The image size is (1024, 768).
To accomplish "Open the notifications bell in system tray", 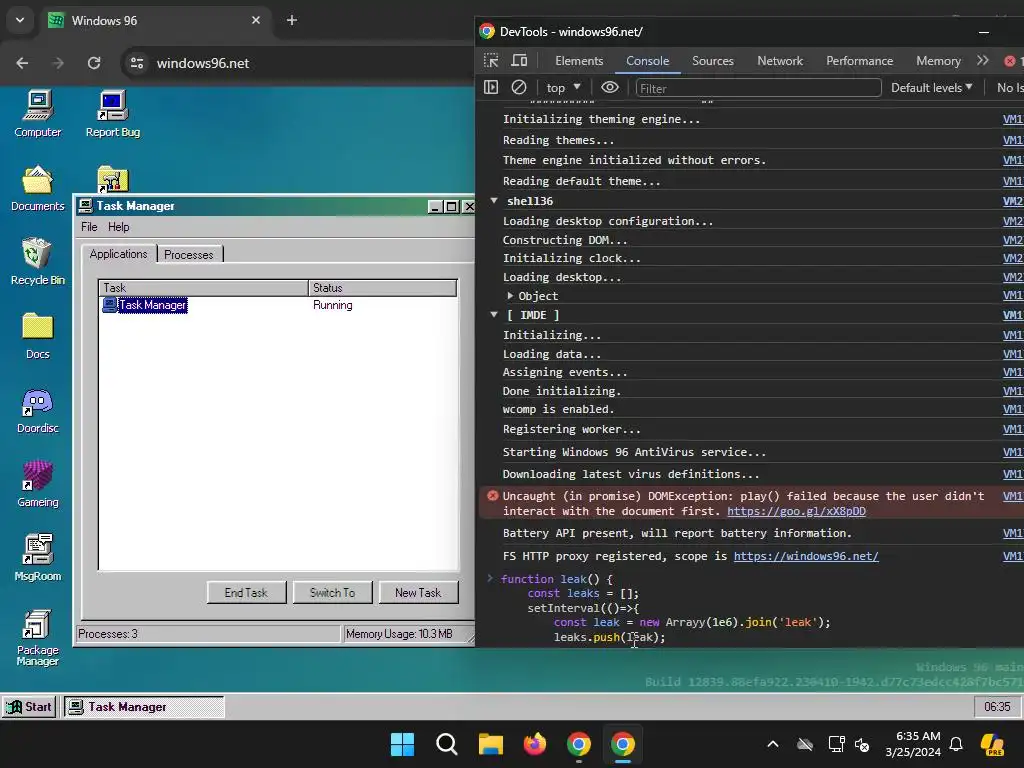I will tap(956, 744).
